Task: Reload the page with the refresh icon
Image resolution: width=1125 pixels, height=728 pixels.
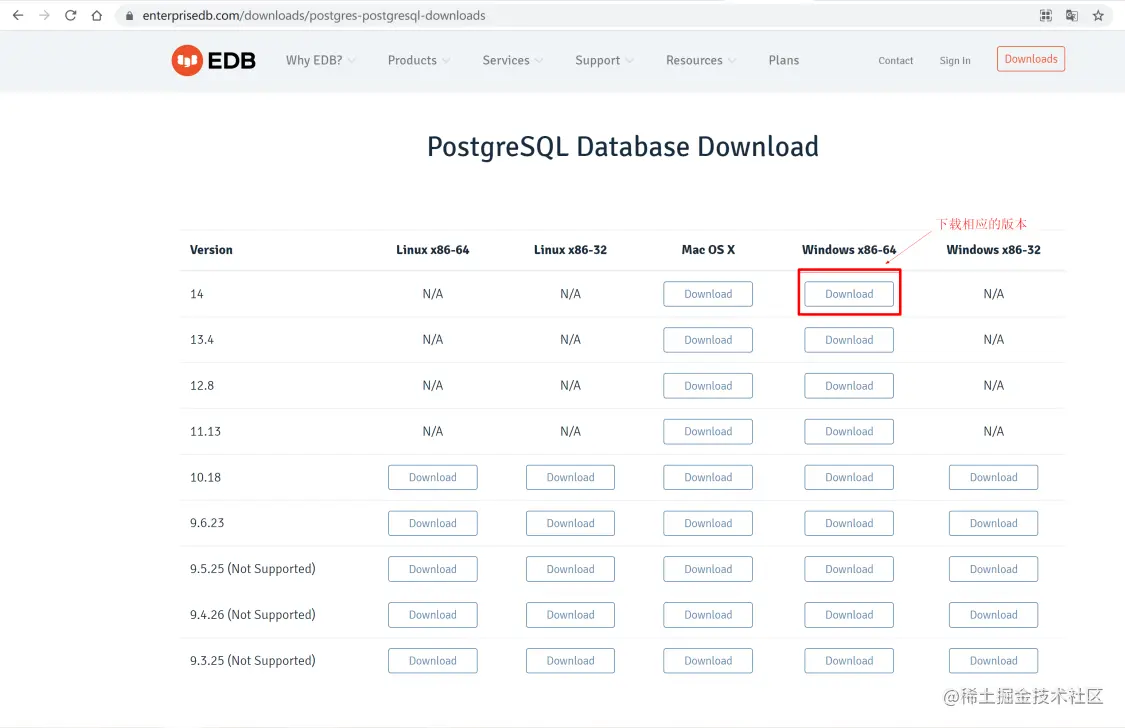Action: (x=70, y=15)
